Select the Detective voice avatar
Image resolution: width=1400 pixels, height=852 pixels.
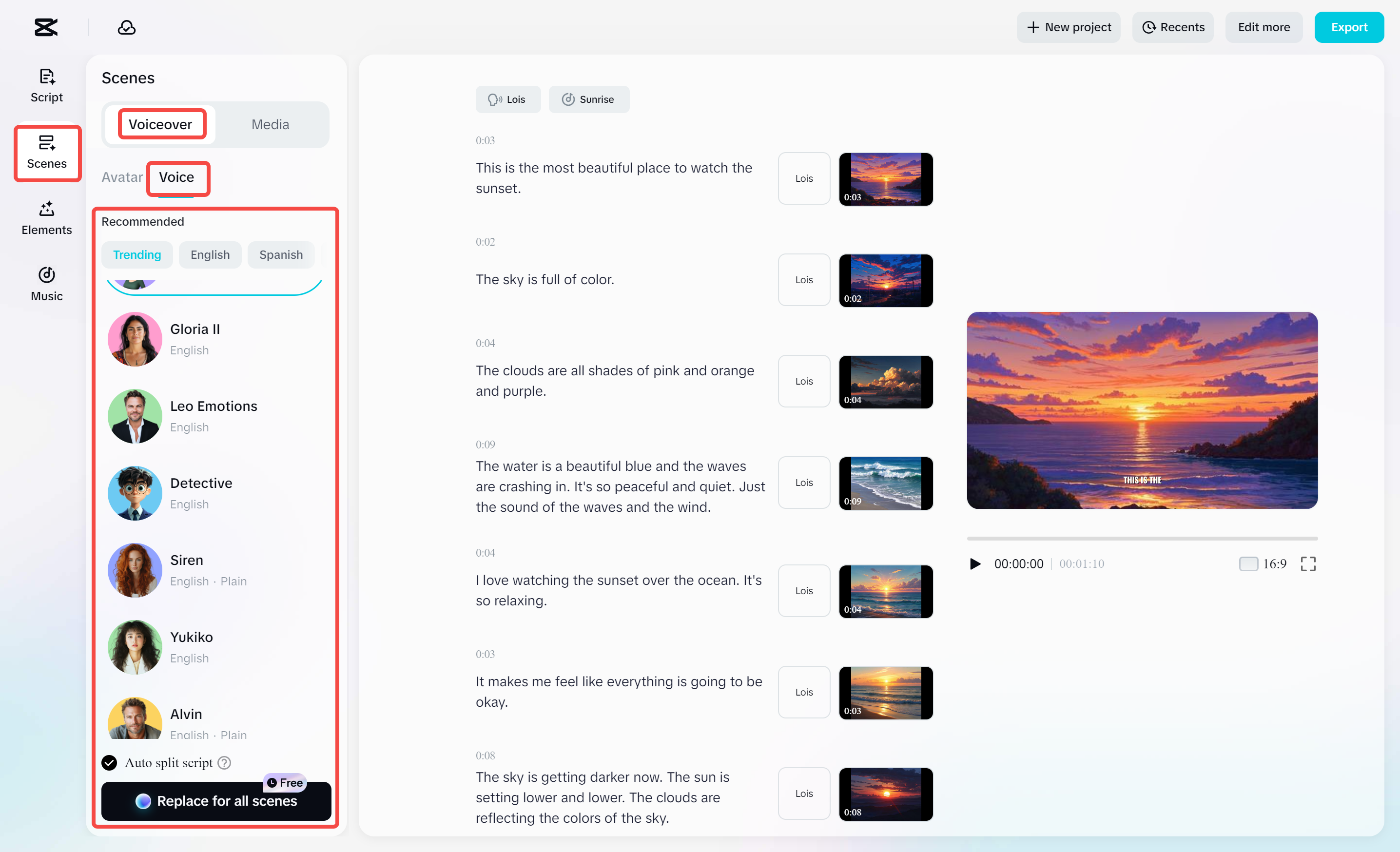click(x=135, y=492)
